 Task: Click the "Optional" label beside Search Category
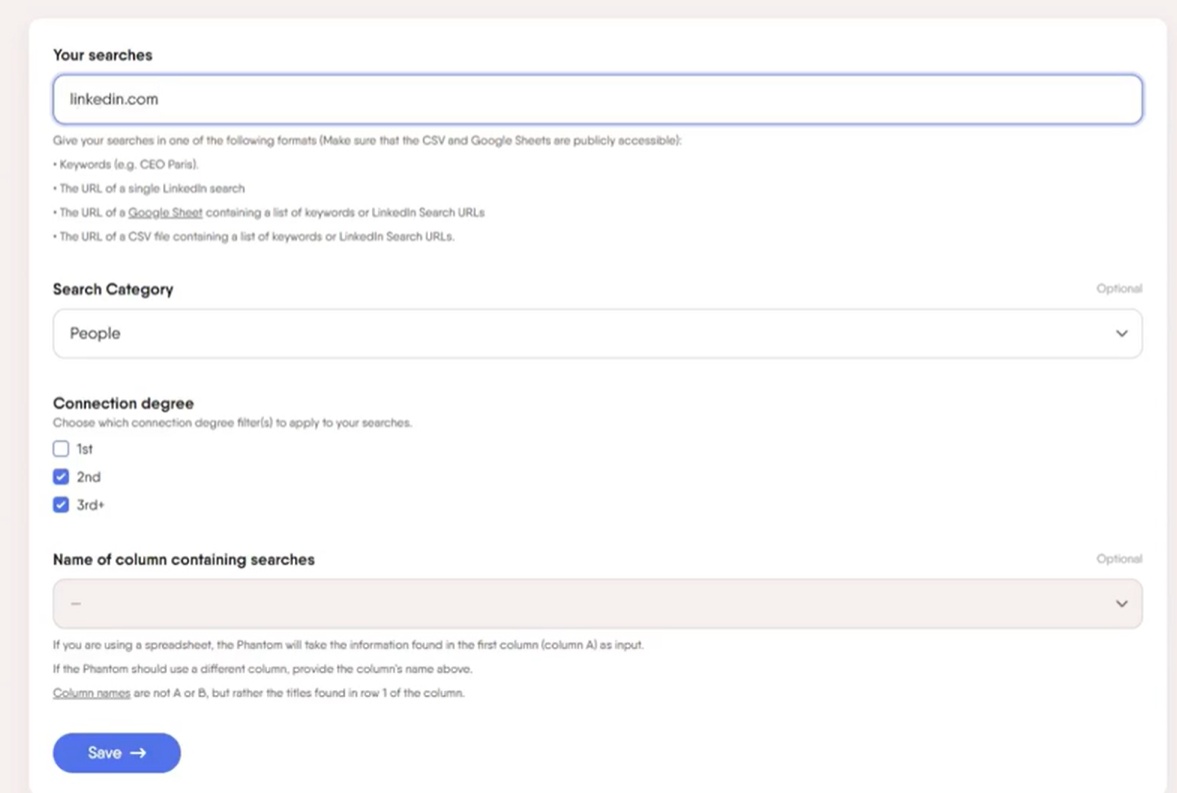[1119, 288]
